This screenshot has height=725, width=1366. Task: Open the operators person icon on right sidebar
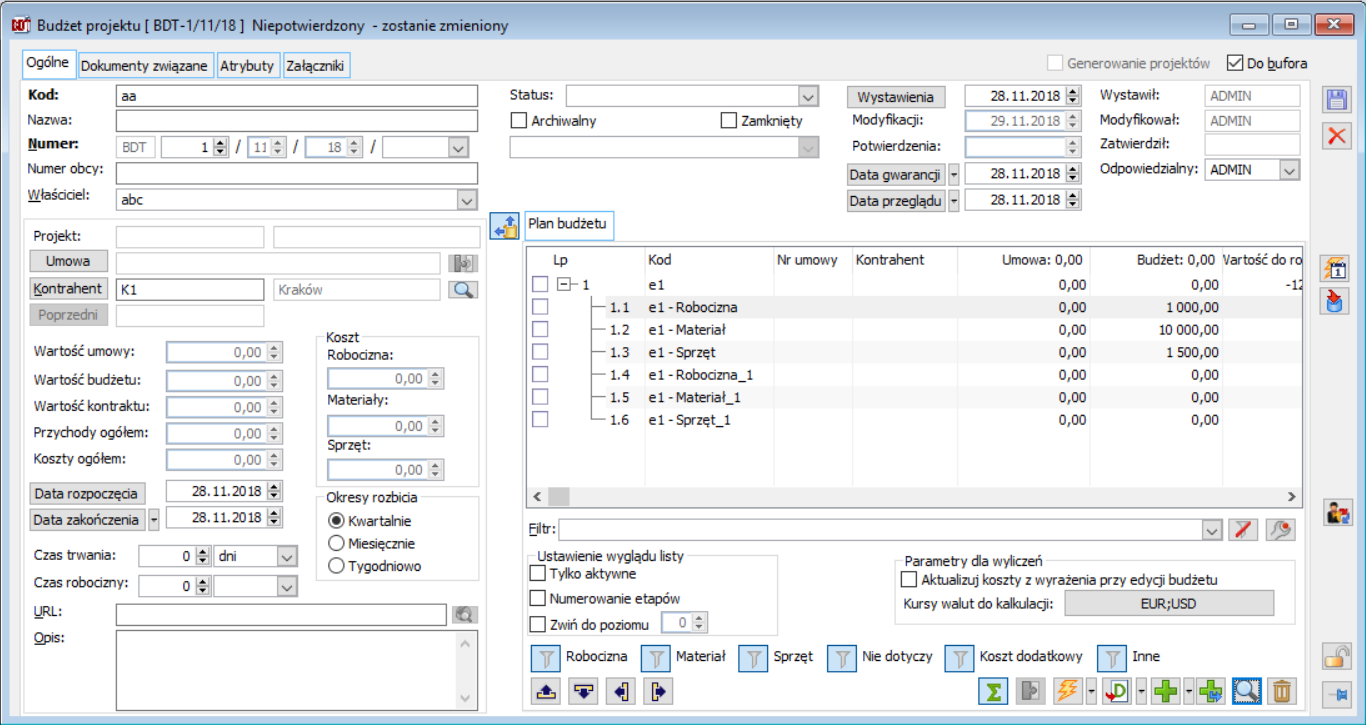click(1337, 512)
